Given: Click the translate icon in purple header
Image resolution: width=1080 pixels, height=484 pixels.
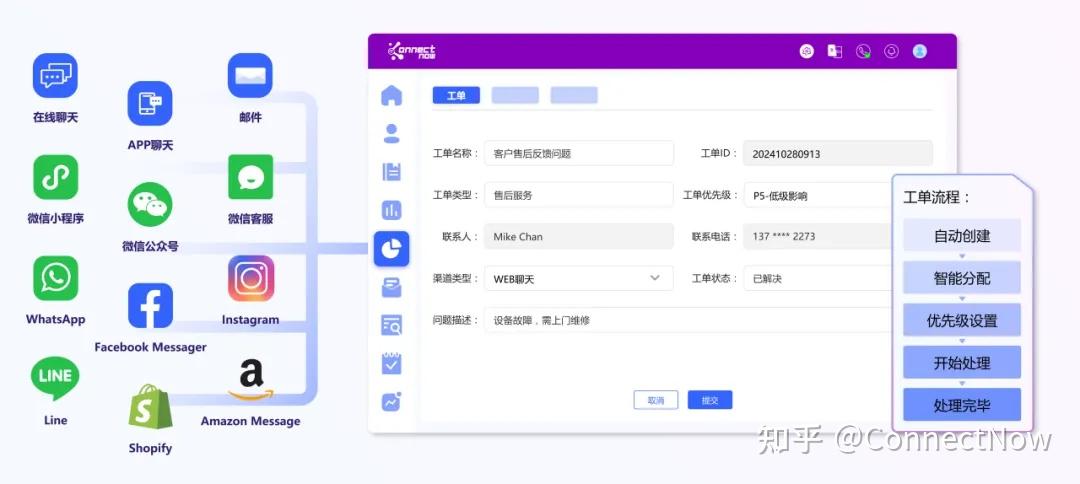Looking at the screenshot, I should [835, 51].
